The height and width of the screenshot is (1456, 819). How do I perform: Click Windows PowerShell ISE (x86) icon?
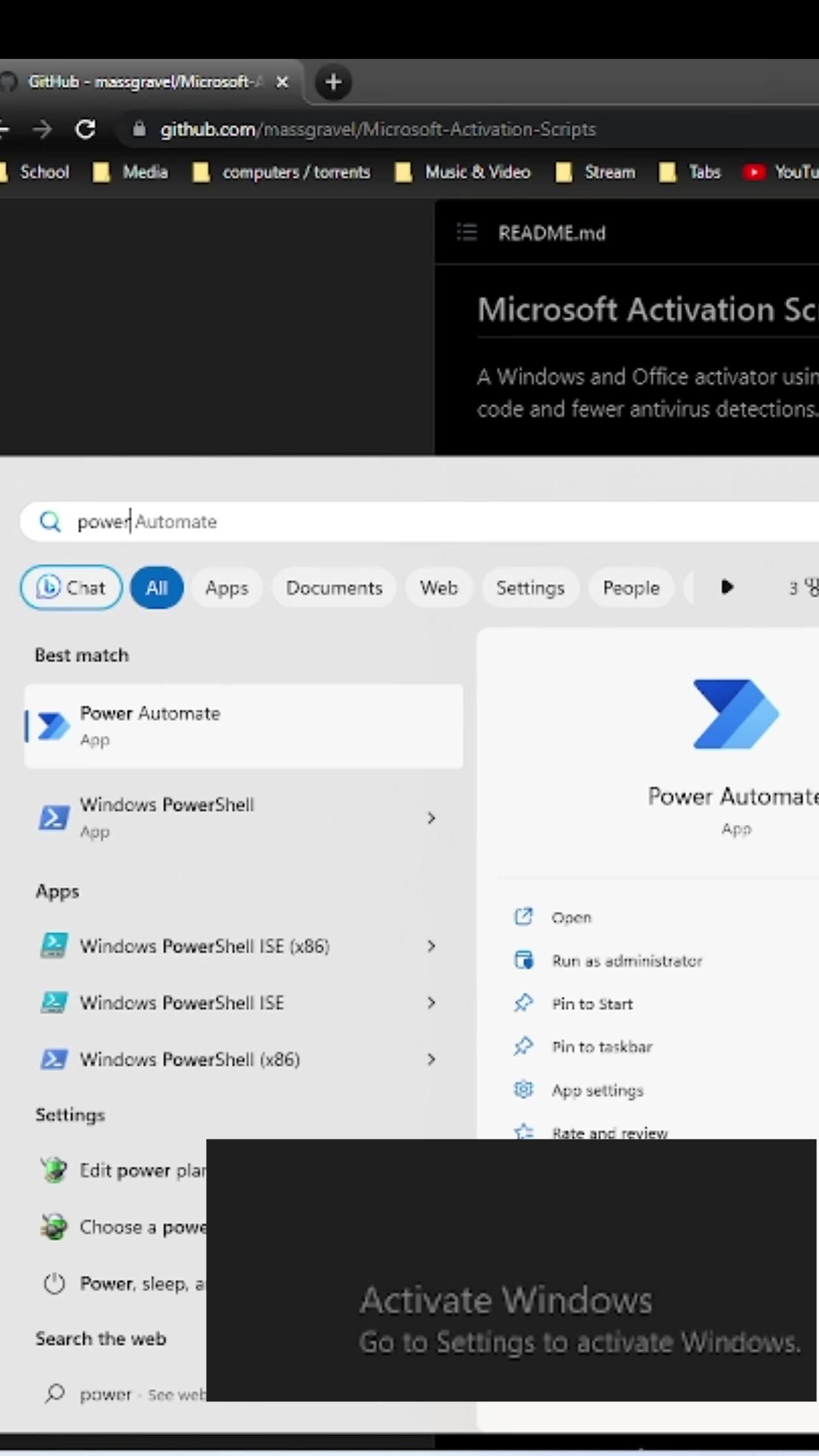point(54,946)
